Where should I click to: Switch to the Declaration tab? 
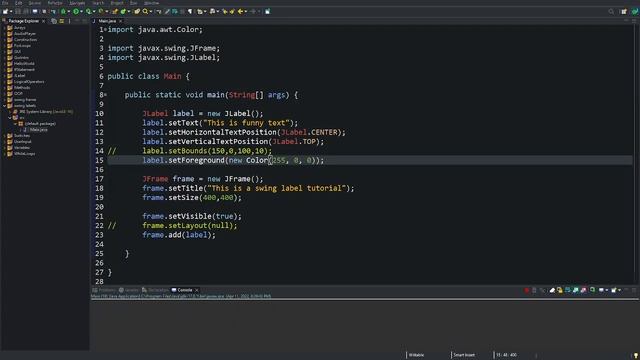click(x=155, y=290)
